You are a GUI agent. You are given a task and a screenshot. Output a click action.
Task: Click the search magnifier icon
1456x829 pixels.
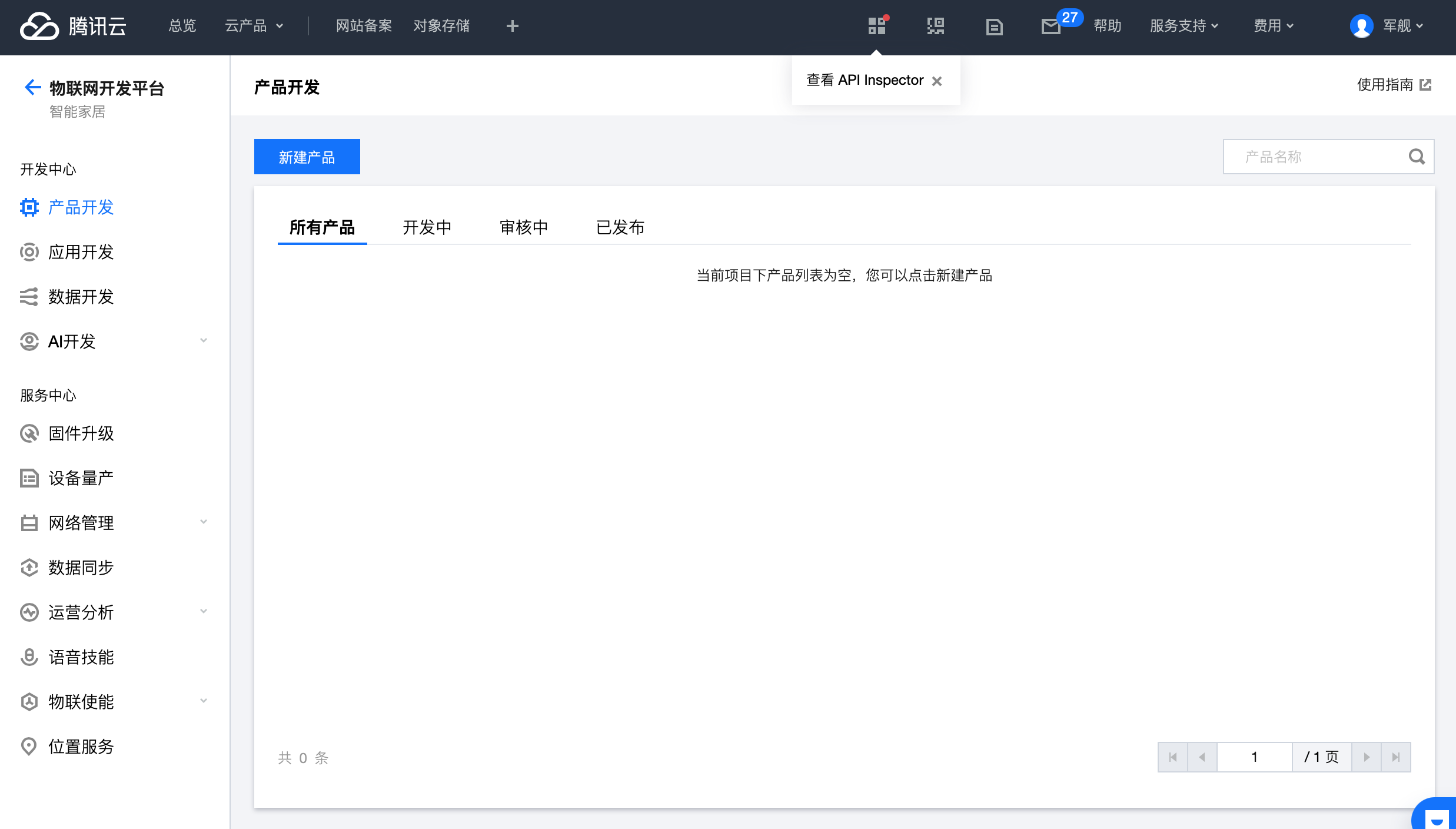1417,157
